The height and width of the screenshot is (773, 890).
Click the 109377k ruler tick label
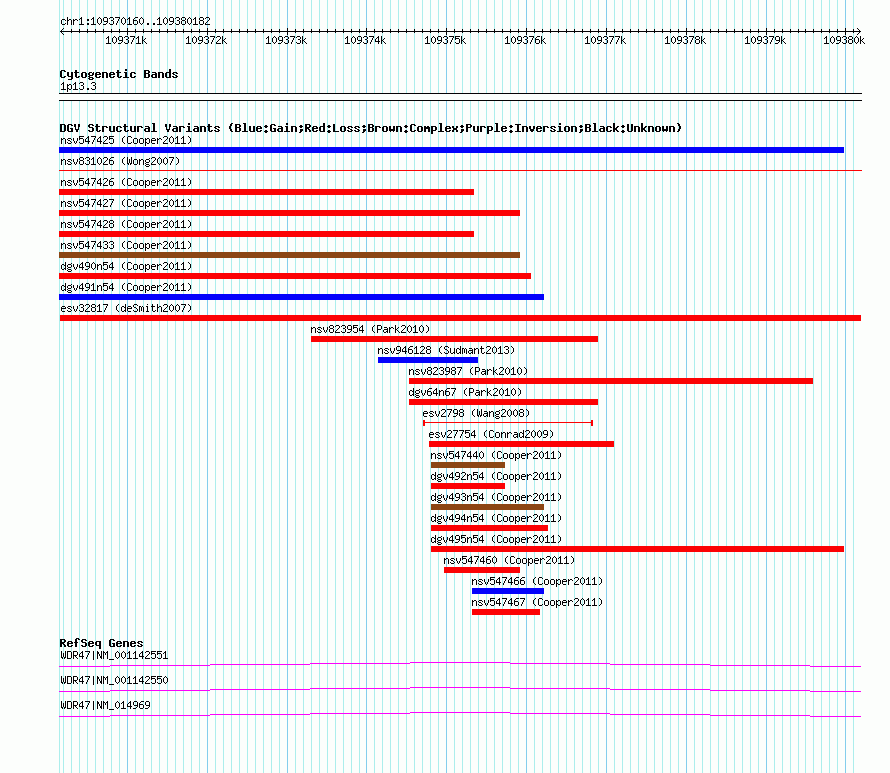[x=605, y=40]
